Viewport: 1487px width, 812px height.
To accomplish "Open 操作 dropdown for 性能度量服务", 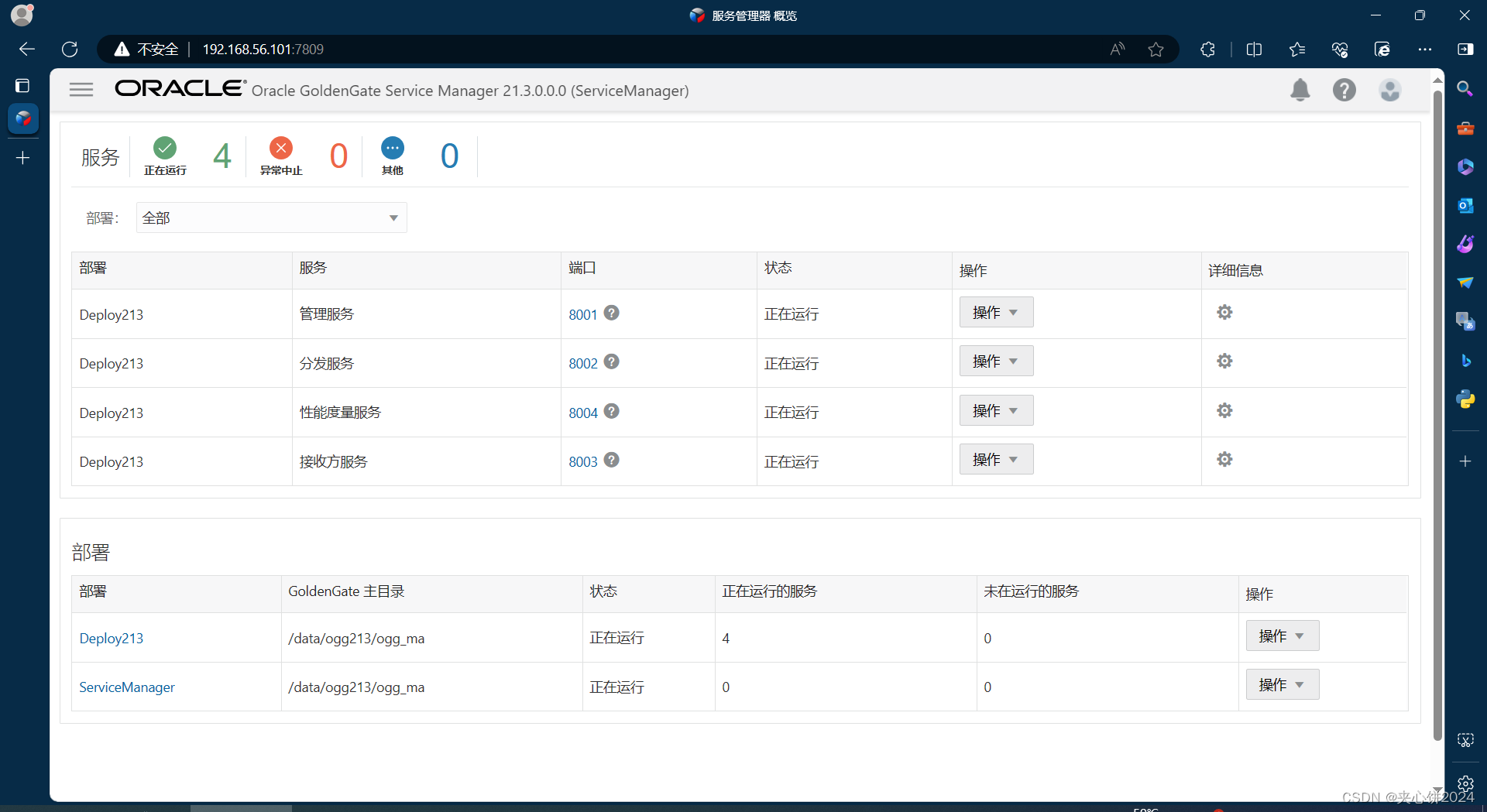I will pos(996,410).
